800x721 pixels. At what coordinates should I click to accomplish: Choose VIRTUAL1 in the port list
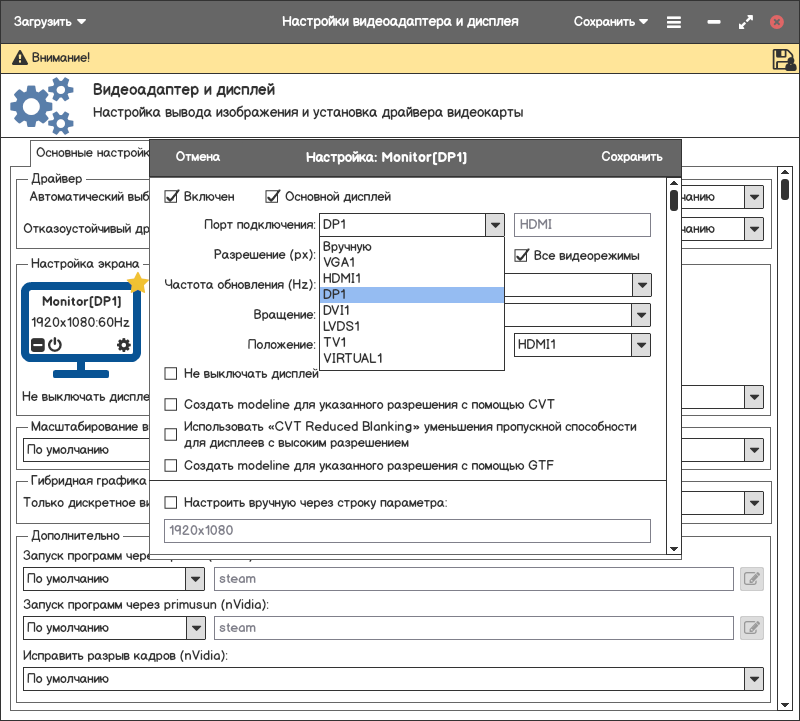coord(352,358)
